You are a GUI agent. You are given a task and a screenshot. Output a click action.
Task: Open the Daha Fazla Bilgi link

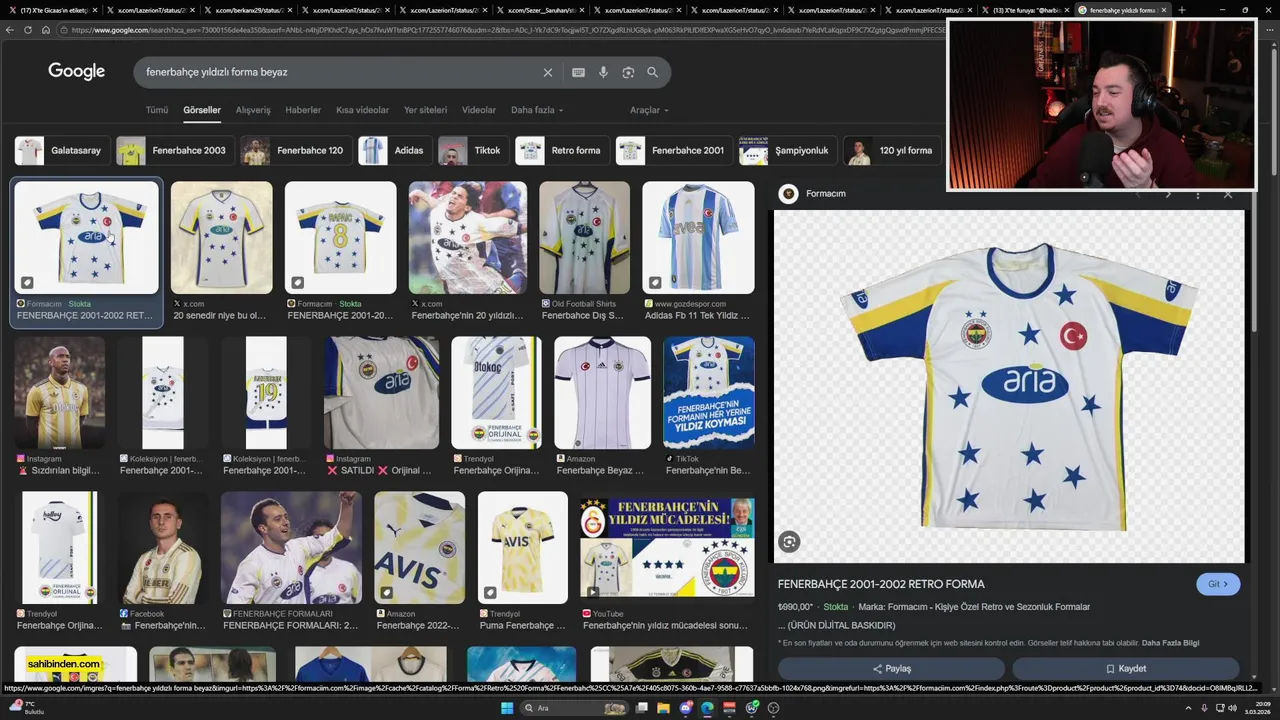coord(1170,643)
